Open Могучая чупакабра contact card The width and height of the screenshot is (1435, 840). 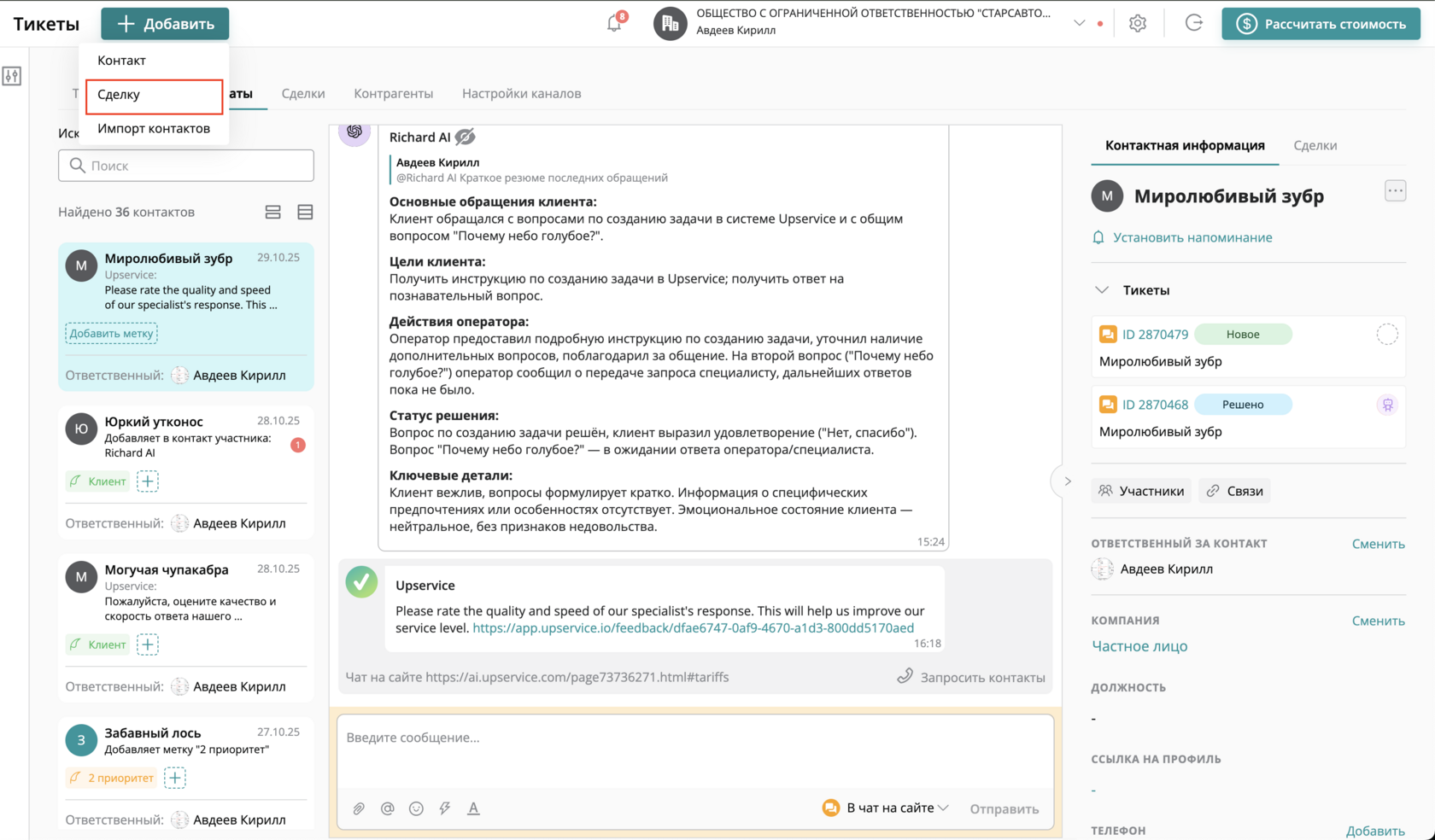click(186, 628)
